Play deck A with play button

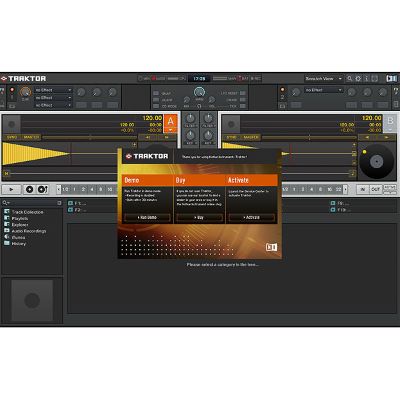click(11, 189)
